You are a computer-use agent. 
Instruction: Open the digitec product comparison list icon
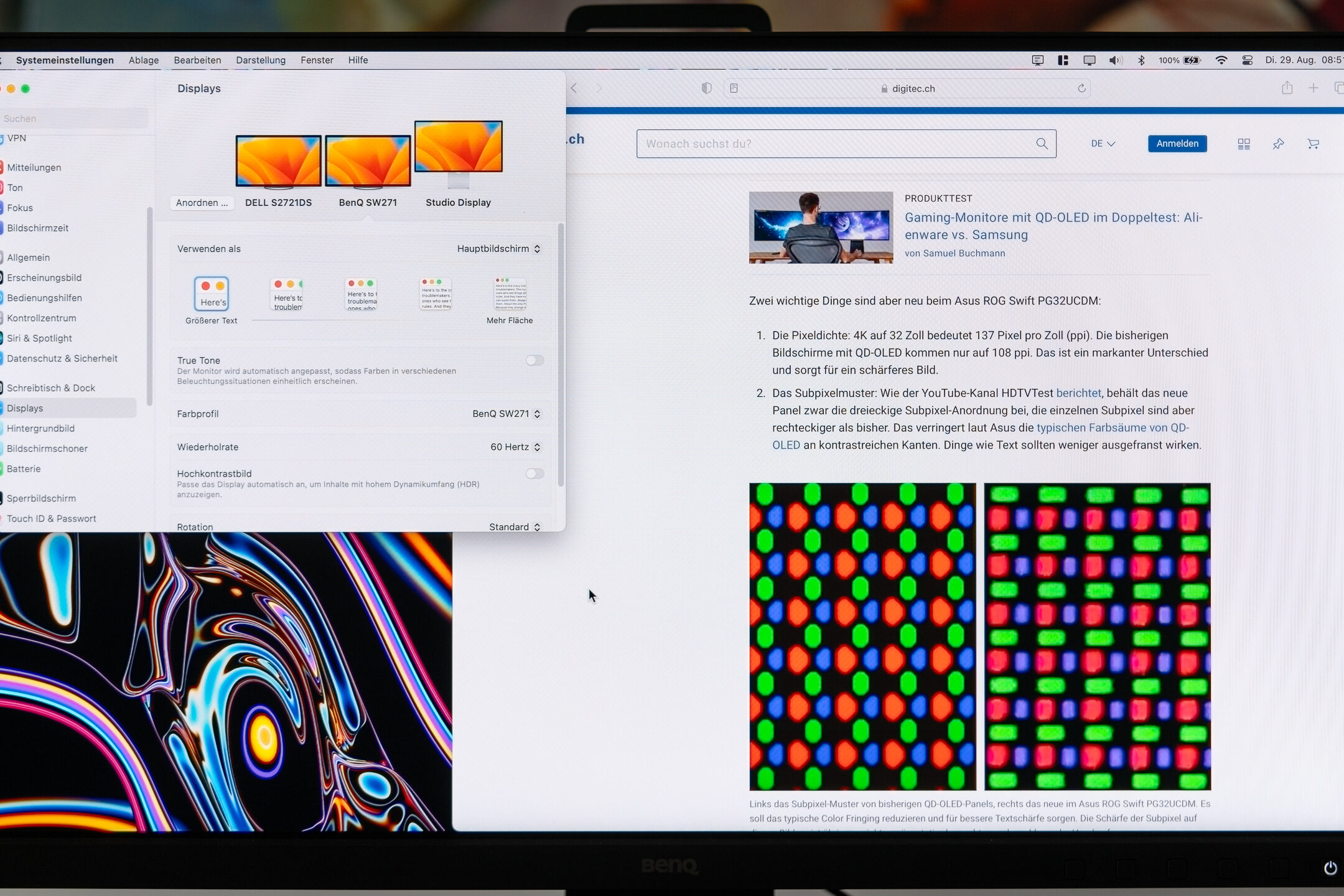[1243, 144]
